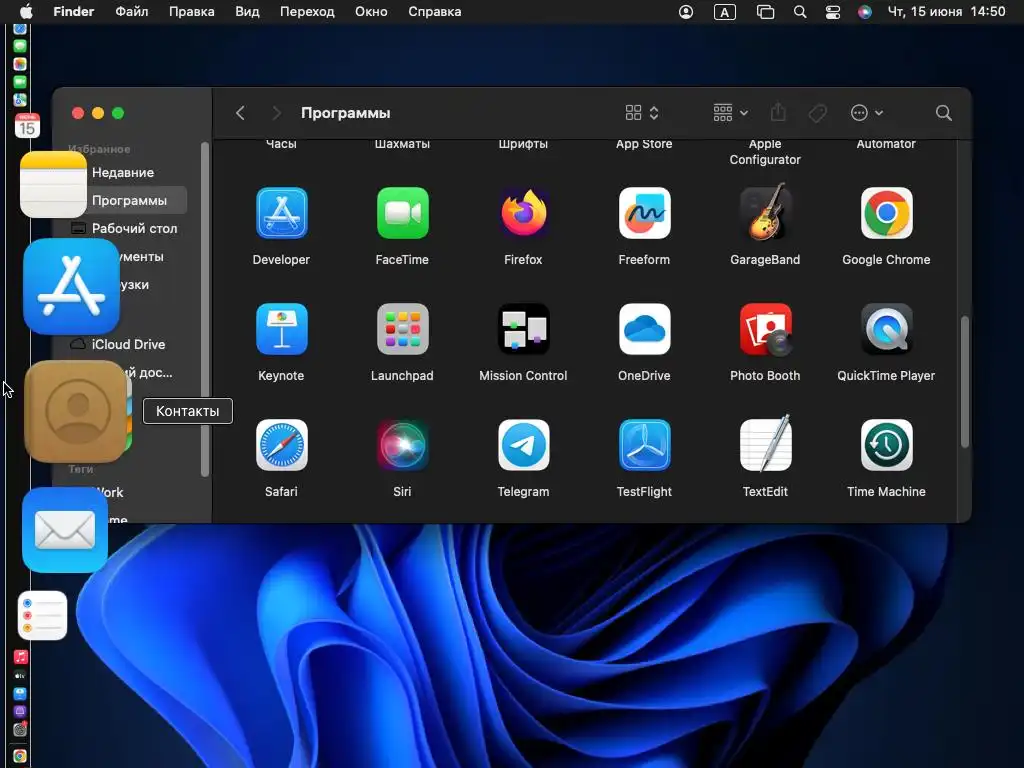This screenshot has width=1024, height=768.
Task: Click the sidebar vertical scrollbar
Action: [204, 309]
